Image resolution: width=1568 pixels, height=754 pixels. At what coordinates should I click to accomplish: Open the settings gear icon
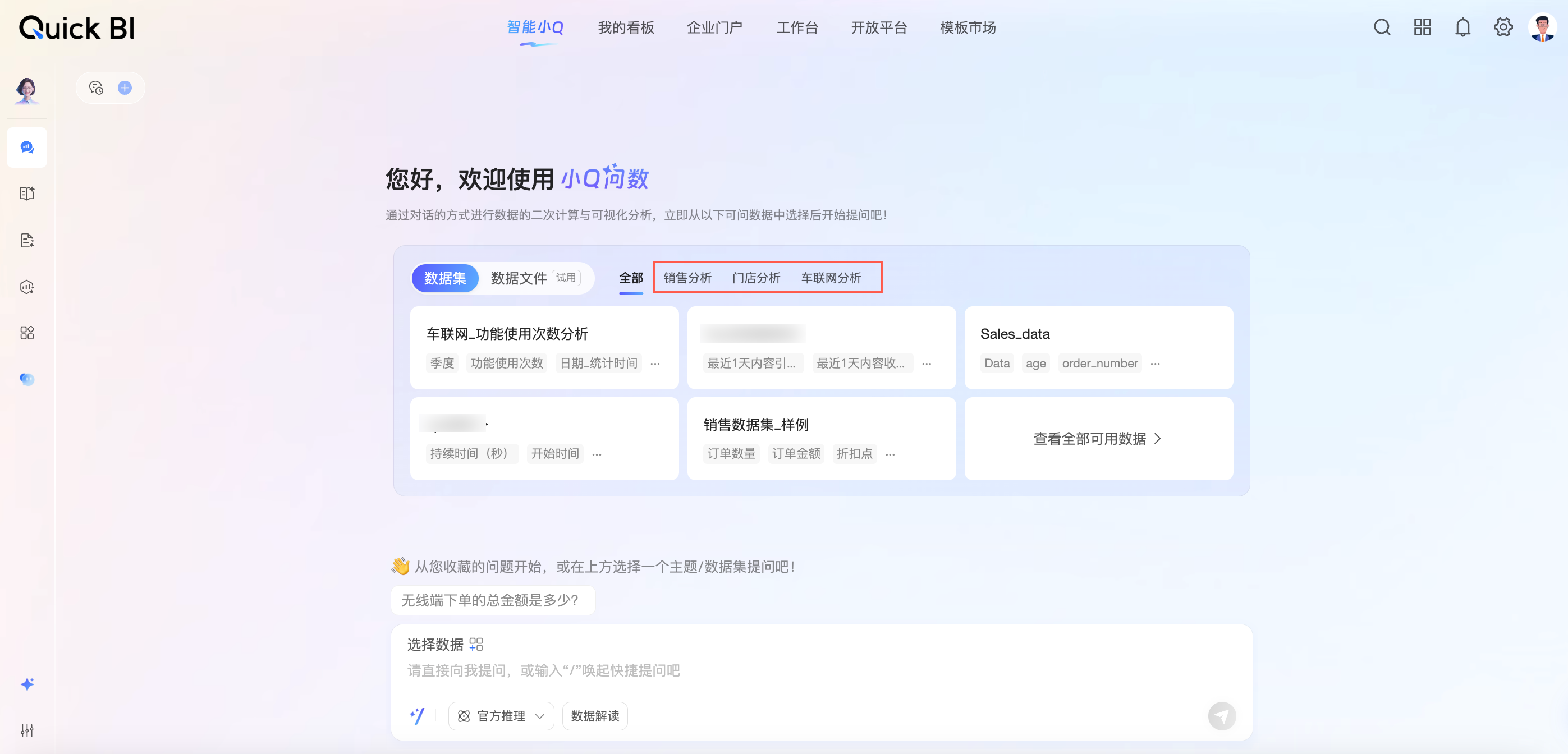coord(1503,27)
